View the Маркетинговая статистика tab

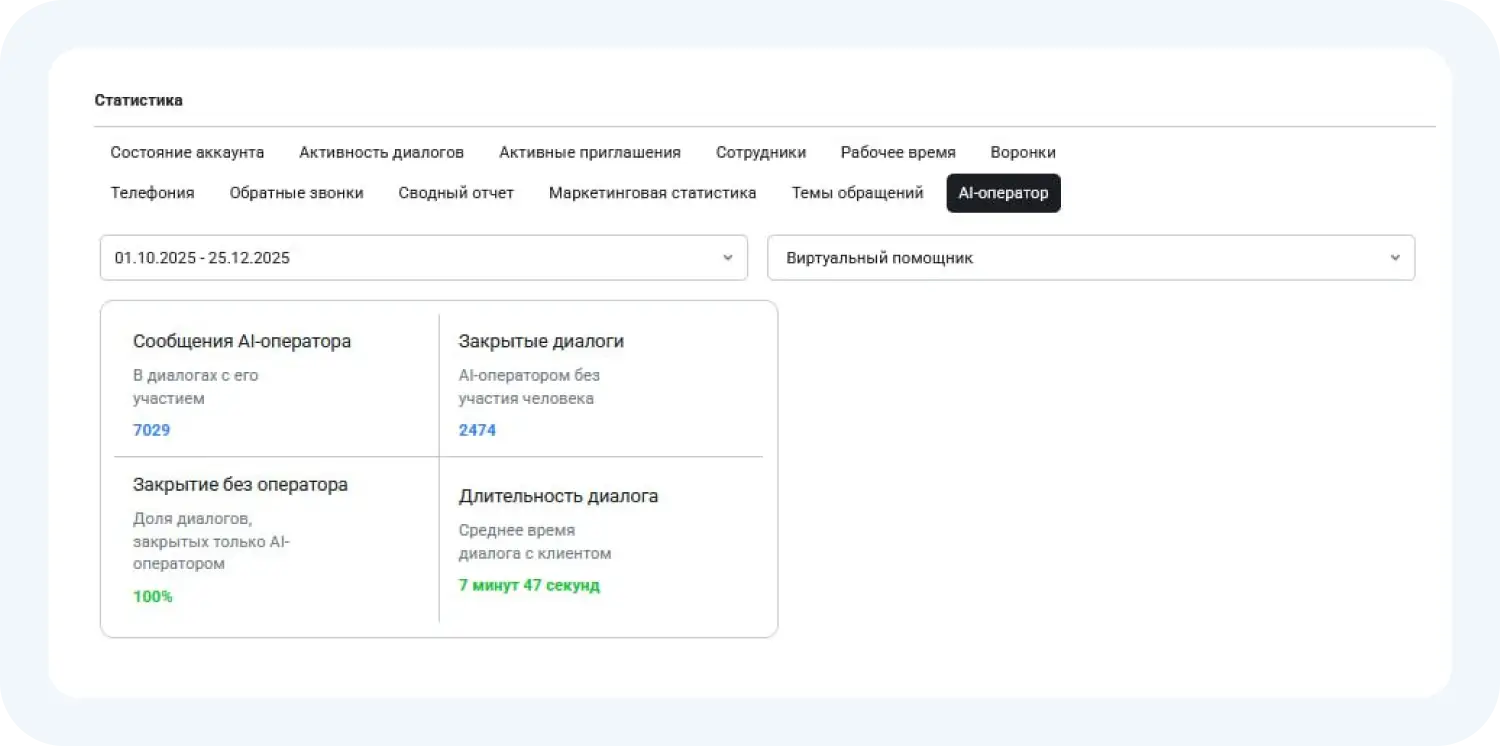(x=652, y=193)
